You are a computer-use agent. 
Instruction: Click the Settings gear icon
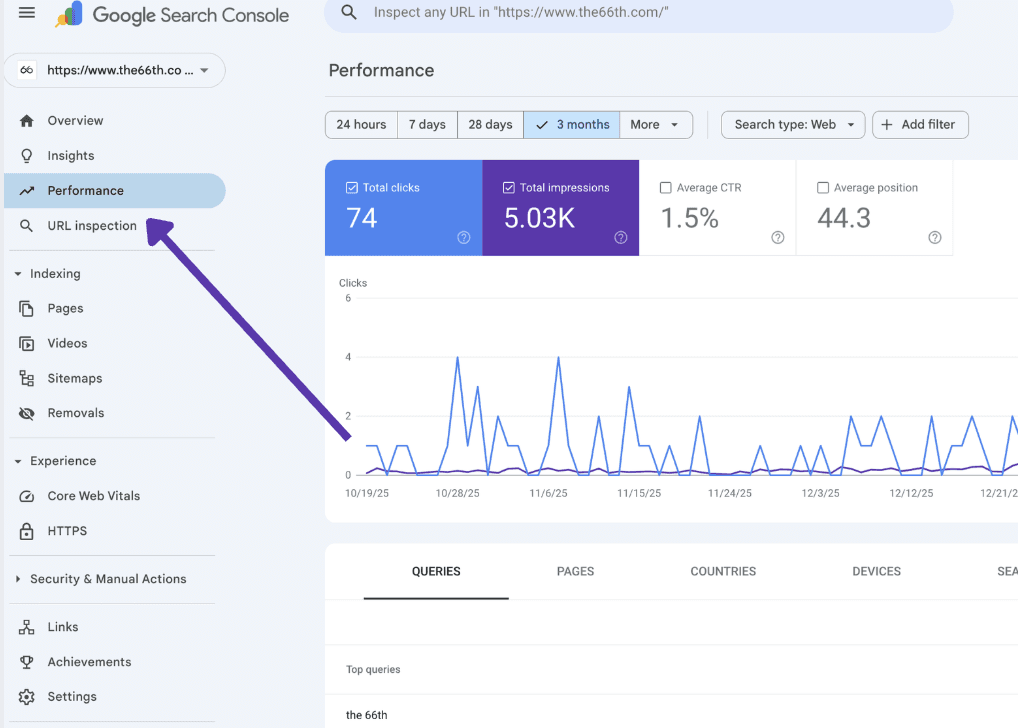click(x=27, y=697)
